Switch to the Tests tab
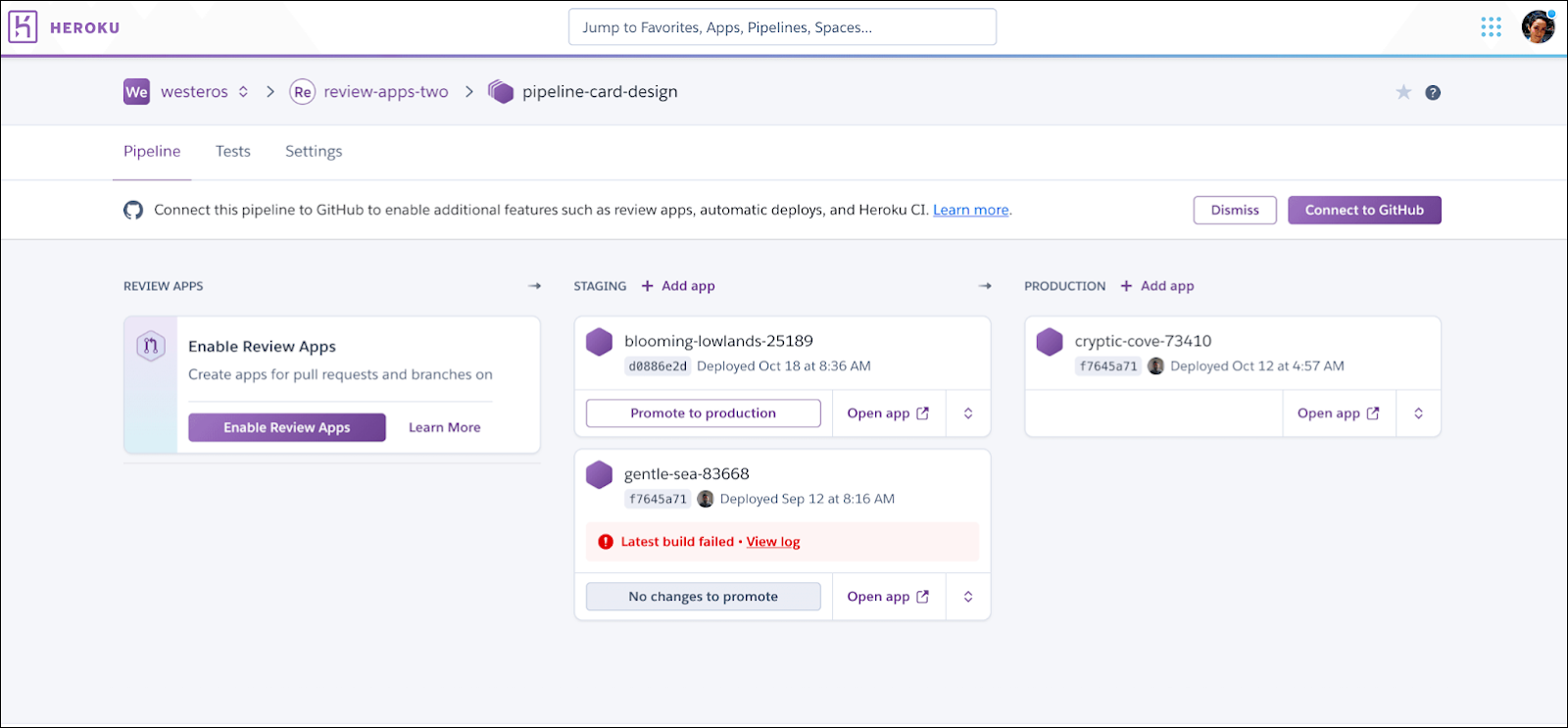 click(x=233, y=151)
